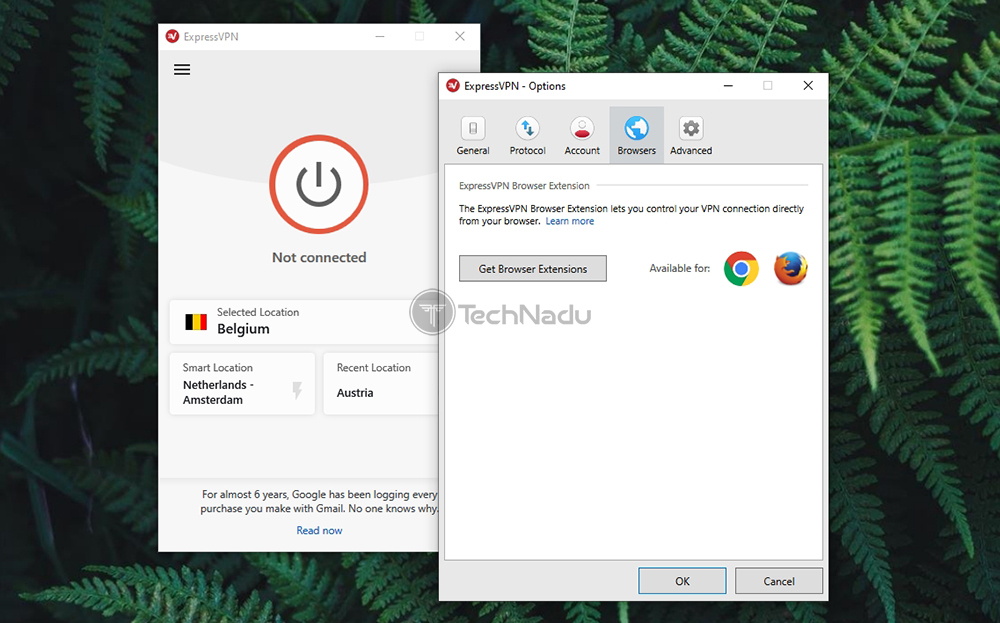Close the ExpressVPN Options window
The height and width of the screenshot is (623, 1000).
pyautogui.click(x=808, y=85)
